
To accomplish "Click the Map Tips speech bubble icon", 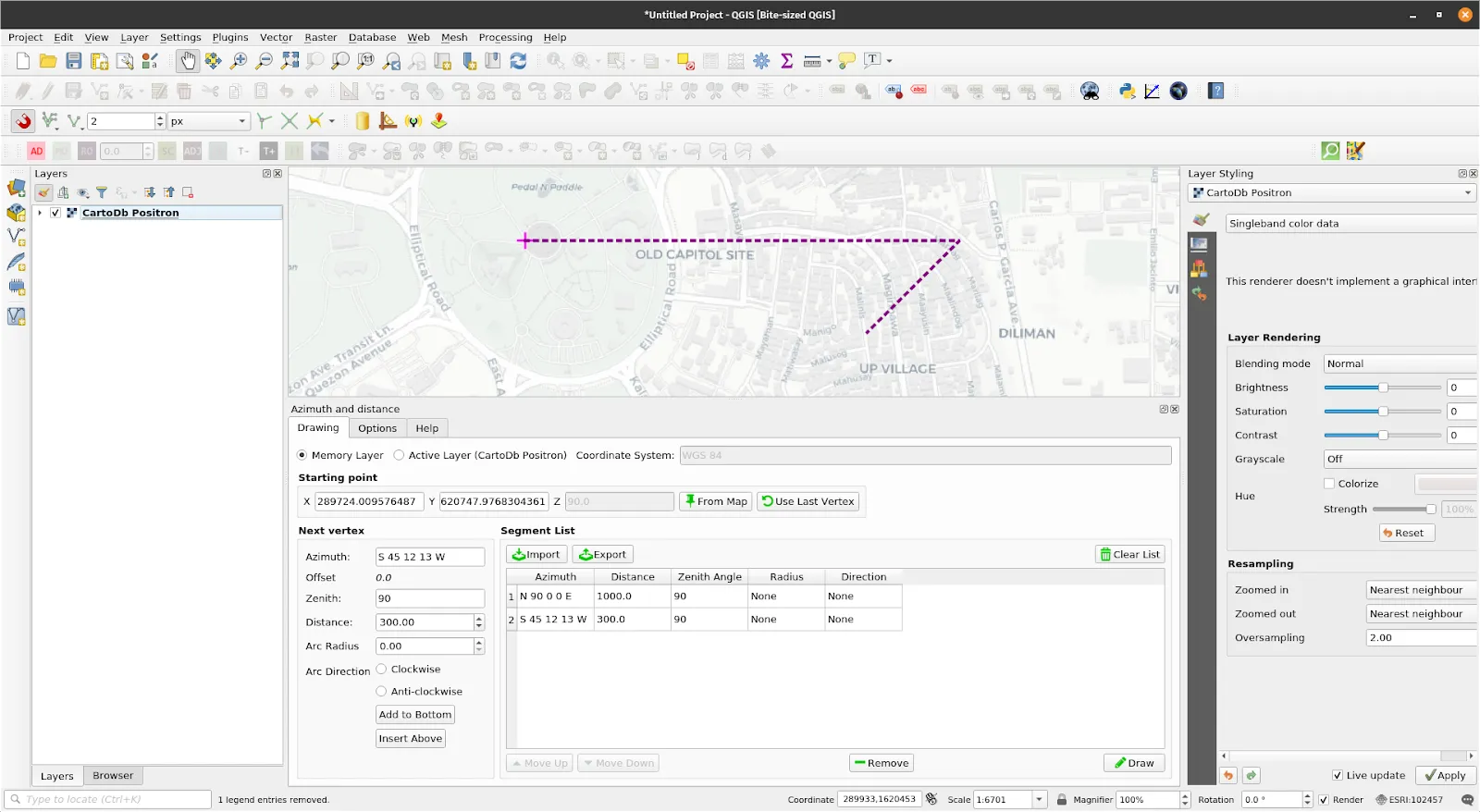I will point(846,61).
